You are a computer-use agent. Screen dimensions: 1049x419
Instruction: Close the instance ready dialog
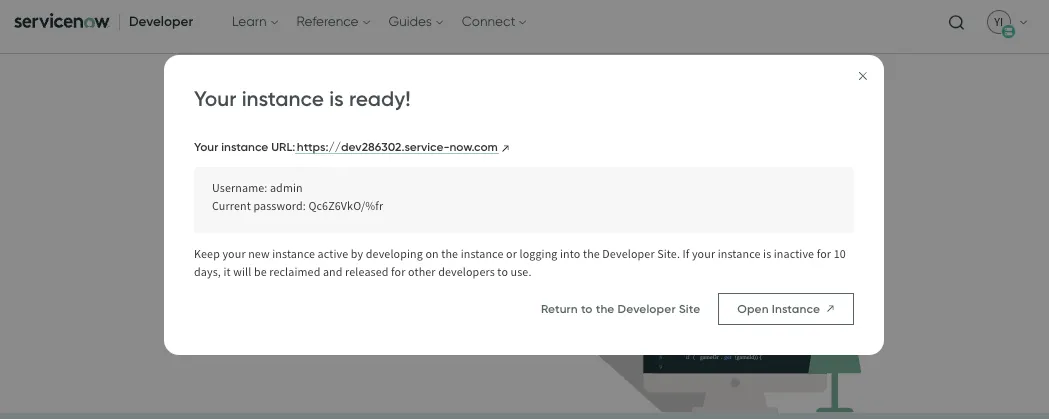[862, 76]
